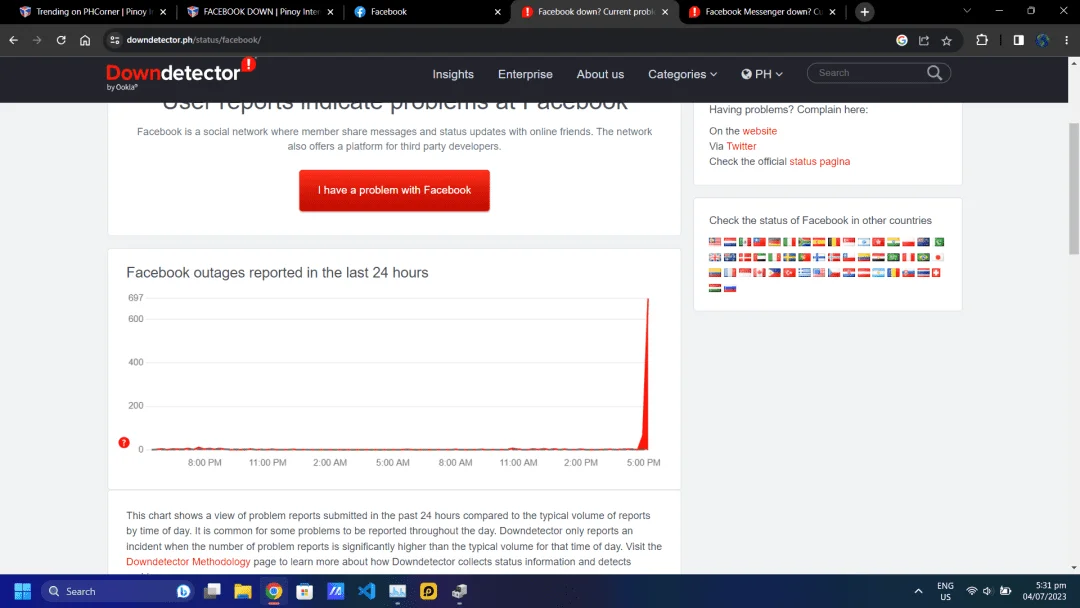The image size is (1080, 608).
Task: Click the red question mark chart icon
Action: (x=124, y=443)
